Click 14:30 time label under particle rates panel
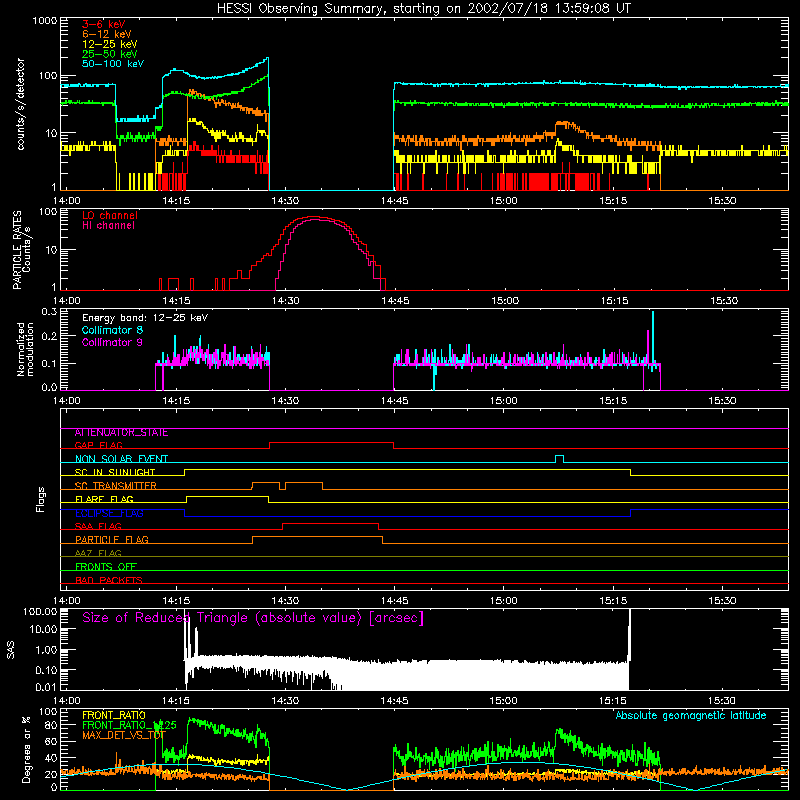Image resolution: width=800 pixels, height=800 pixels. click(x=285, y=301)
